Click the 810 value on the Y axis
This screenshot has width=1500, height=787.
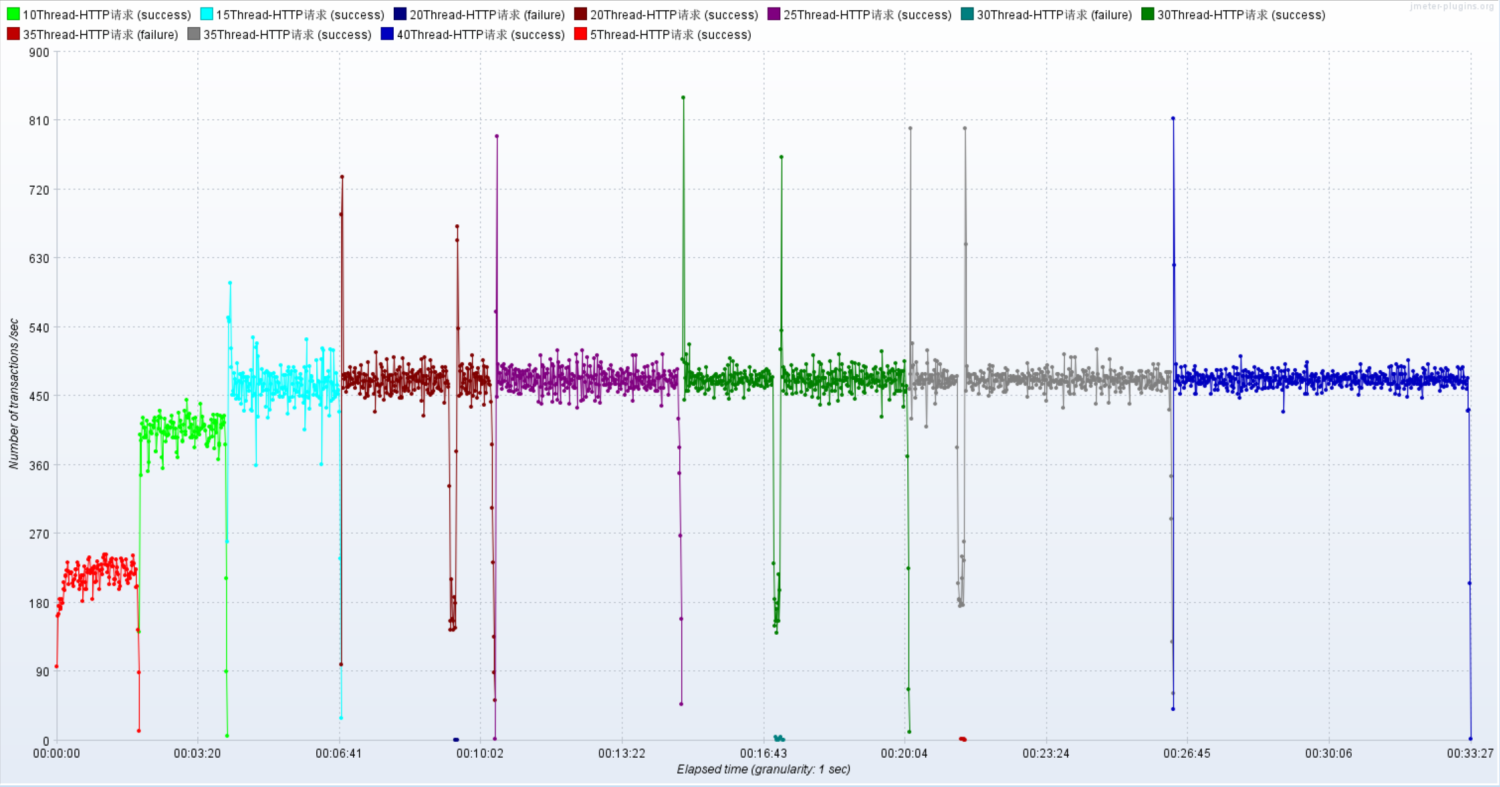39,120
